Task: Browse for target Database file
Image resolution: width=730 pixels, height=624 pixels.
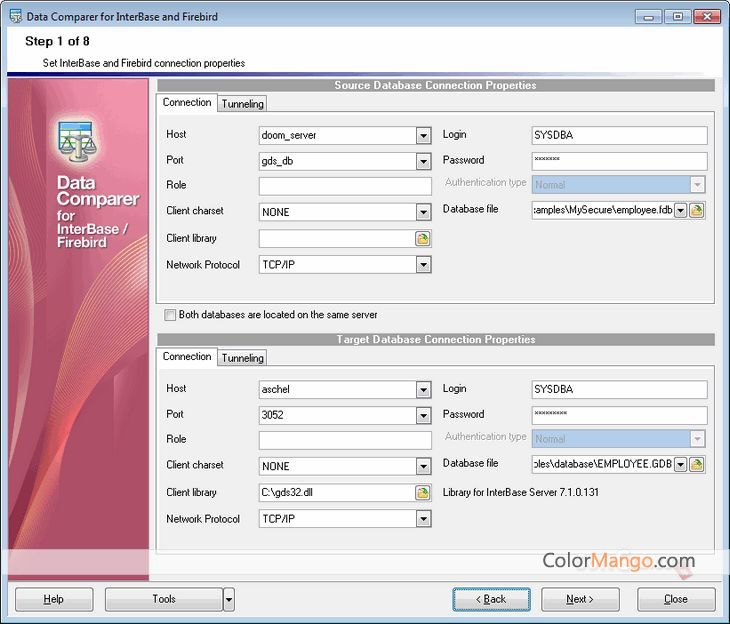Action: pos(696,464)
